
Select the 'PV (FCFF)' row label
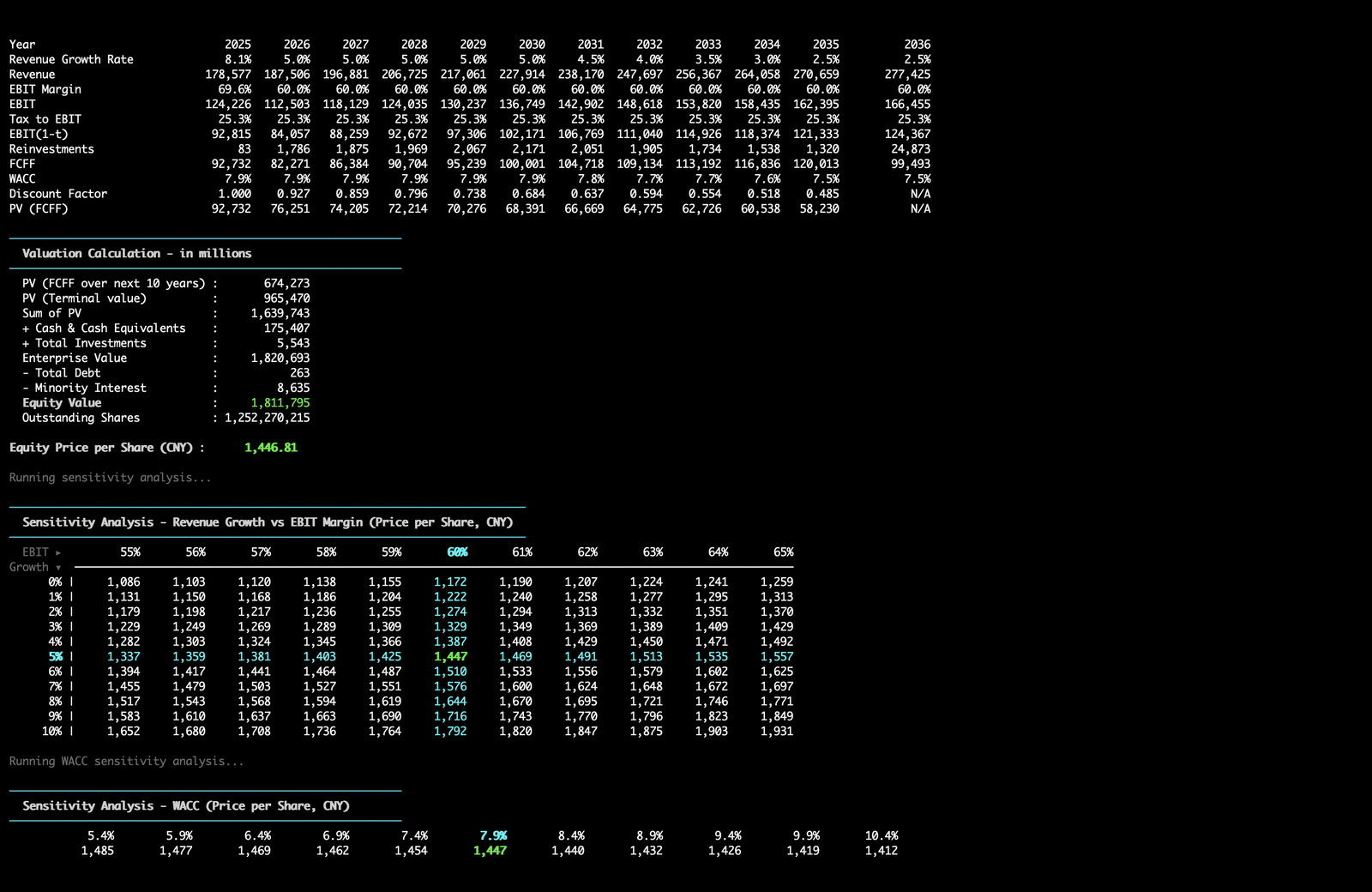[x=39, y=208]
